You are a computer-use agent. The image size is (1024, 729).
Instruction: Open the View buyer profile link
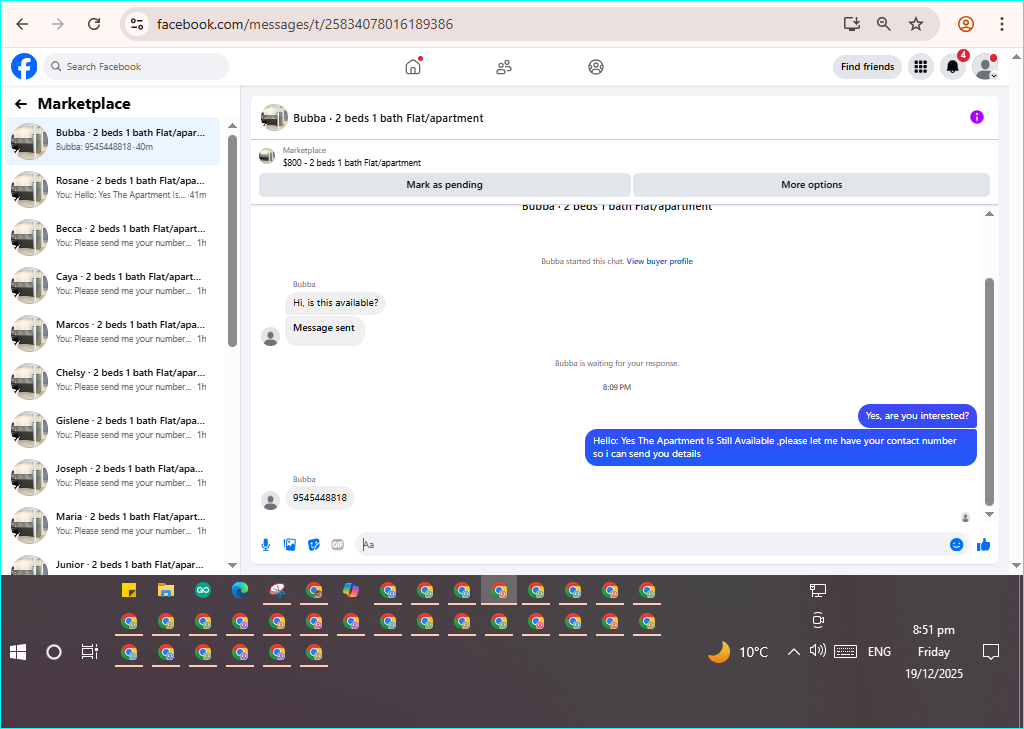click(660, 261)
